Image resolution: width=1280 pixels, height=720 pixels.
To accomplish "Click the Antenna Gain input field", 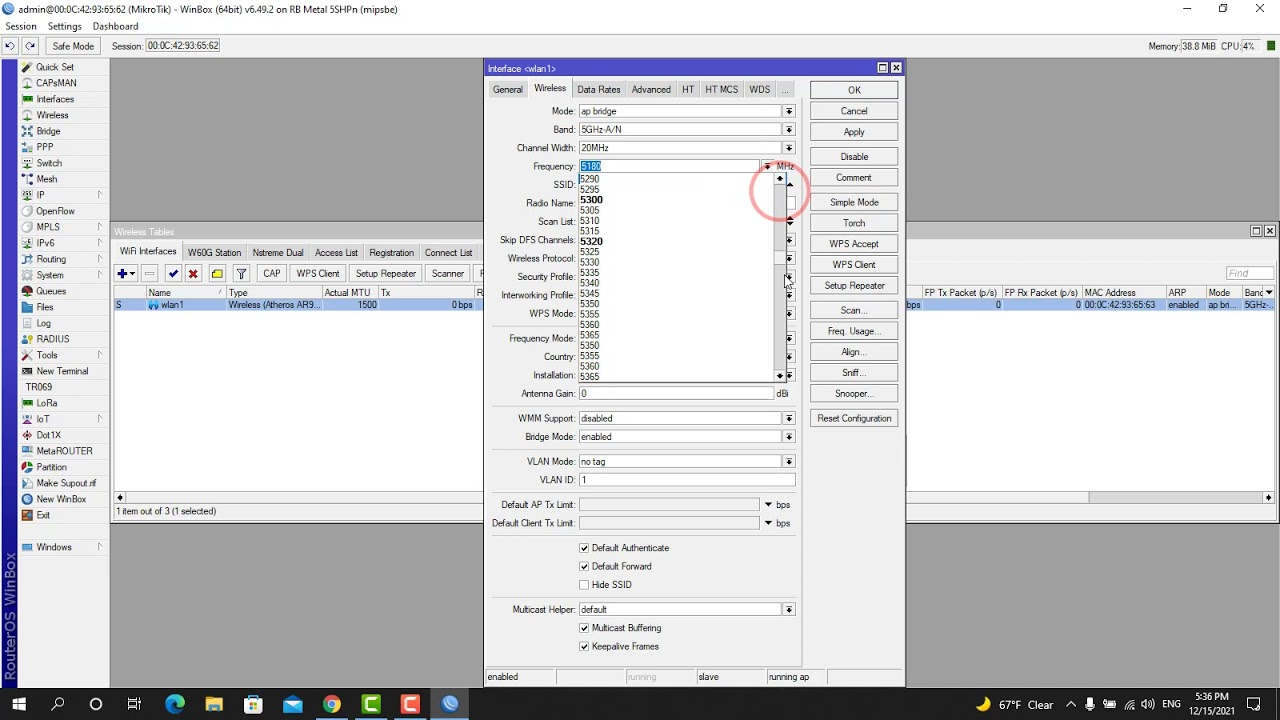I will tap(676, 394).
